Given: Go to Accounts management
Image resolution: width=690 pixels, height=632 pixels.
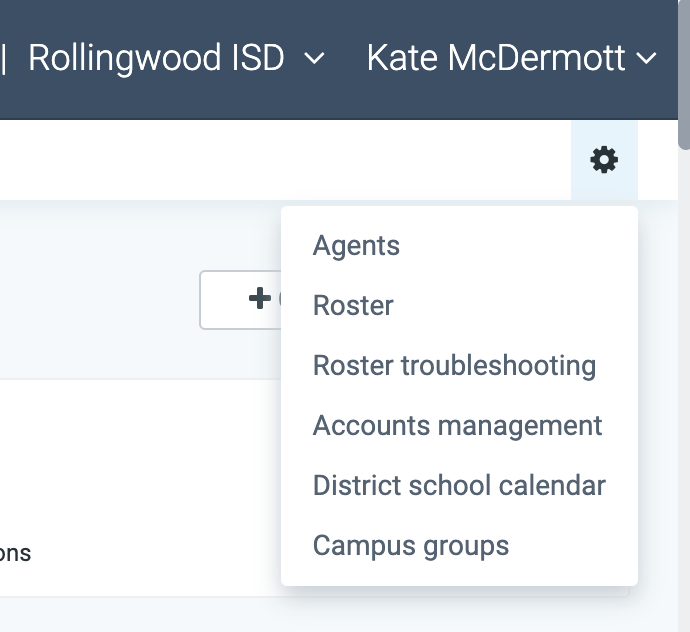Looking at the screenshot, I should pyautogui.click(x=459, y=425).
